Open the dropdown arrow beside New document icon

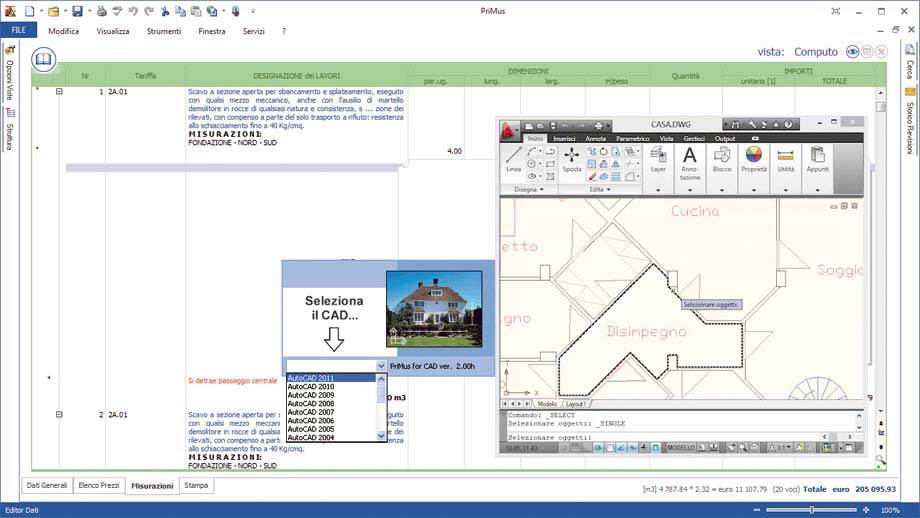tap(41, 11)
